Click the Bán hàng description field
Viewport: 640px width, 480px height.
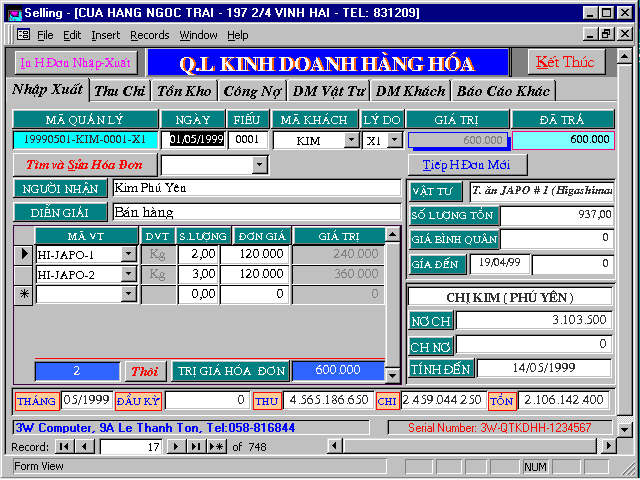tap(257, 213)
